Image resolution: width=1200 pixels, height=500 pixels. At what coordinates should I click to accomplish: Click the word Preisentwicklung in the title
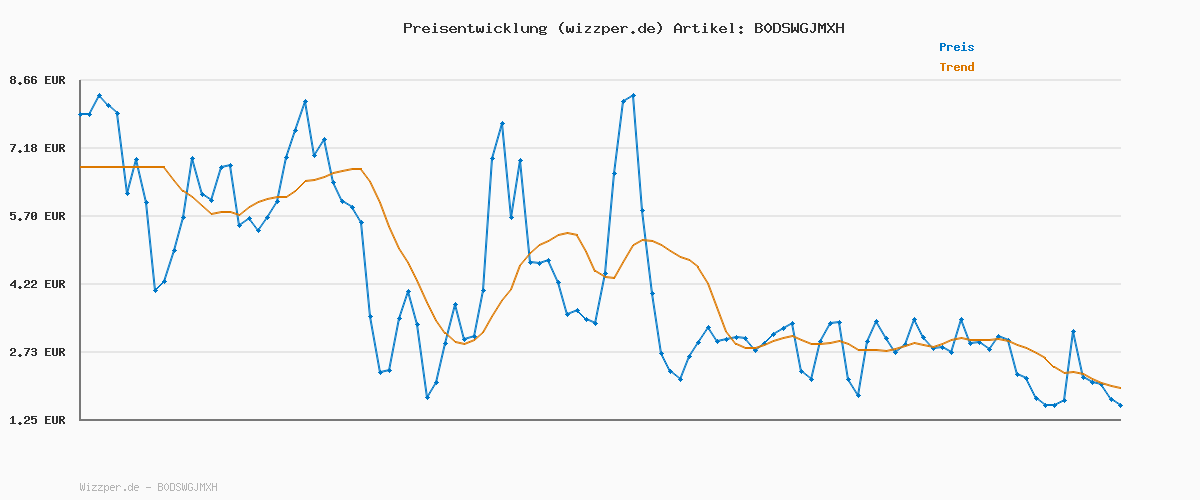pyautogui.click(x=470, y=28)
